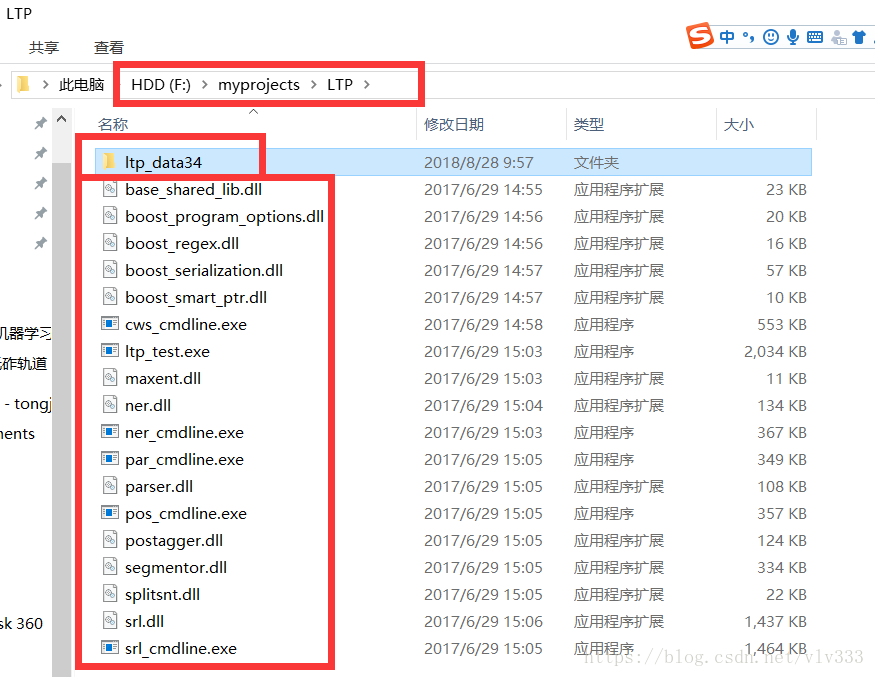
Task: Open Sogou soft keyboard icon
Action: pos(815,37)
